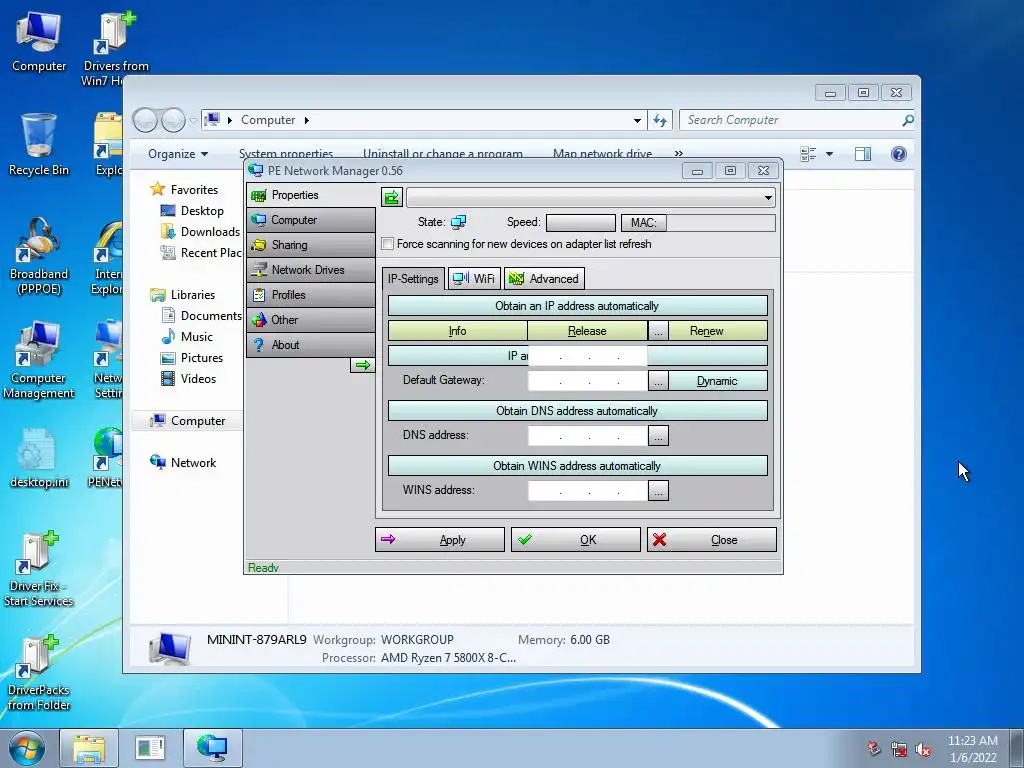Select the desktop.ini file icon

coord(39,458)
